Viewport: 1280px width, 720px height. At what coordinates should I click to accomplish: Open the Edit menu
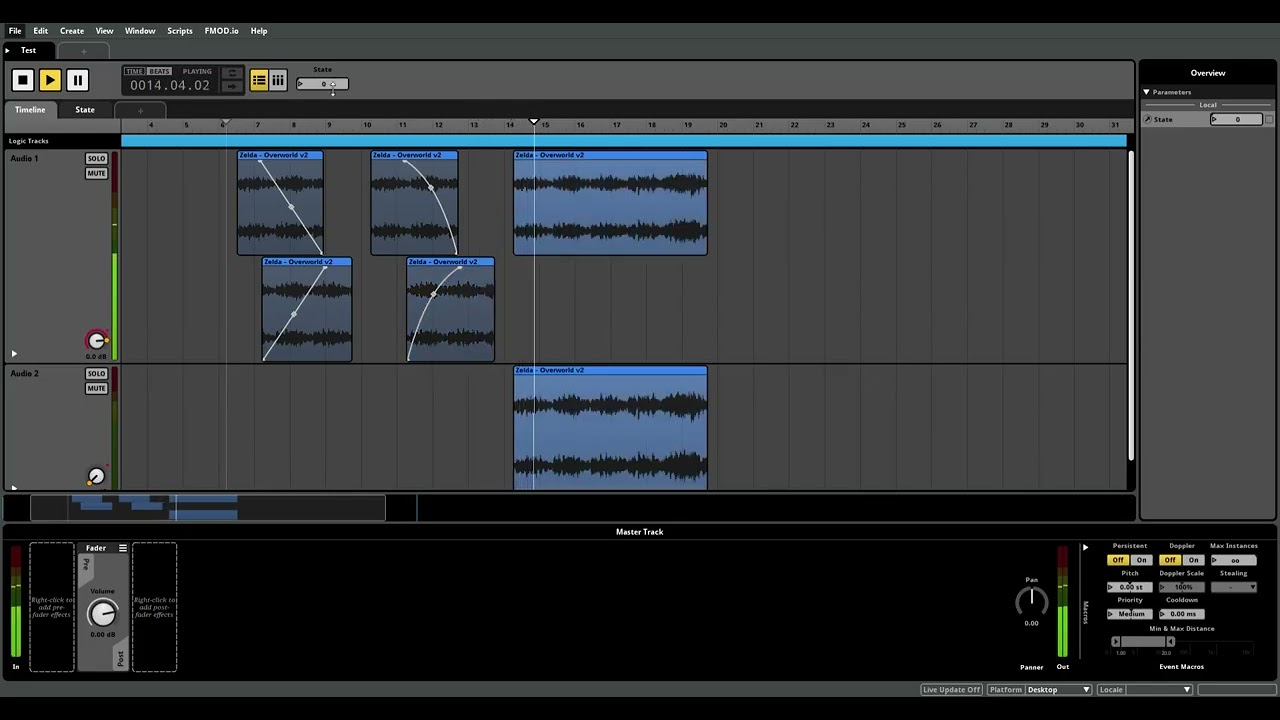coord(41,31)
